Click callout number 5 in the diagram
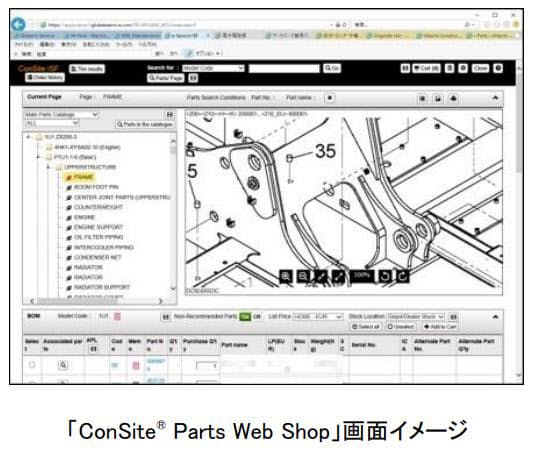 (192, 171)
